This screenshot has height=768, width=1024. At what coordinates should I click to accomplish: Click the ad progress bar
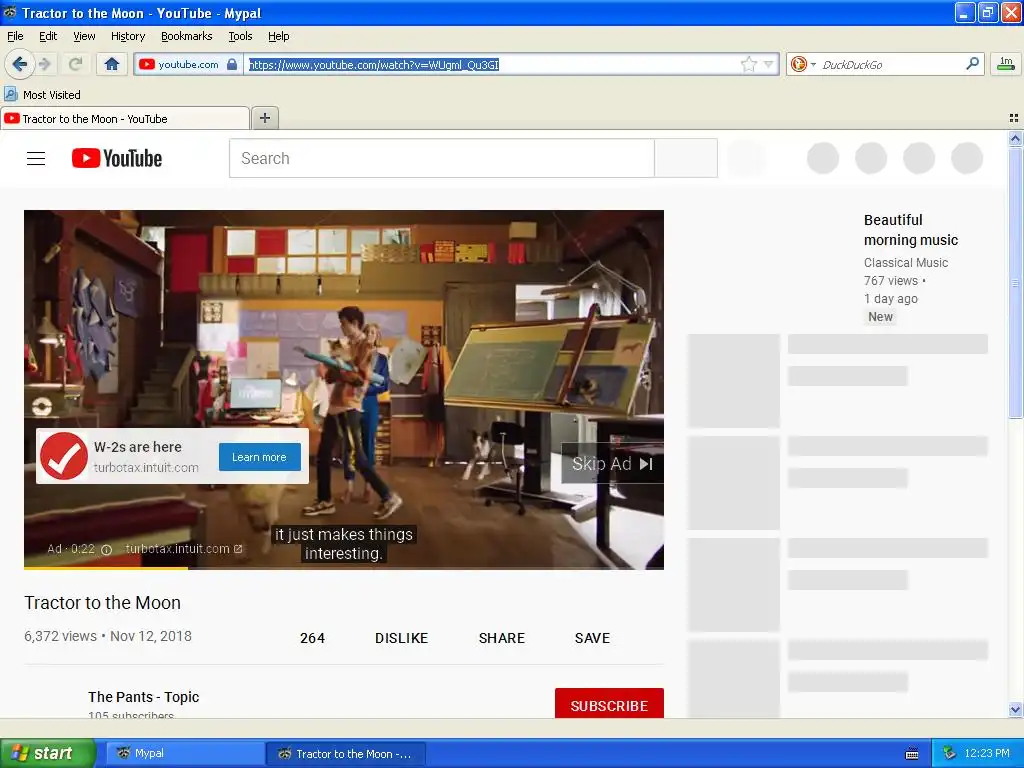click(x=344, y=568)
